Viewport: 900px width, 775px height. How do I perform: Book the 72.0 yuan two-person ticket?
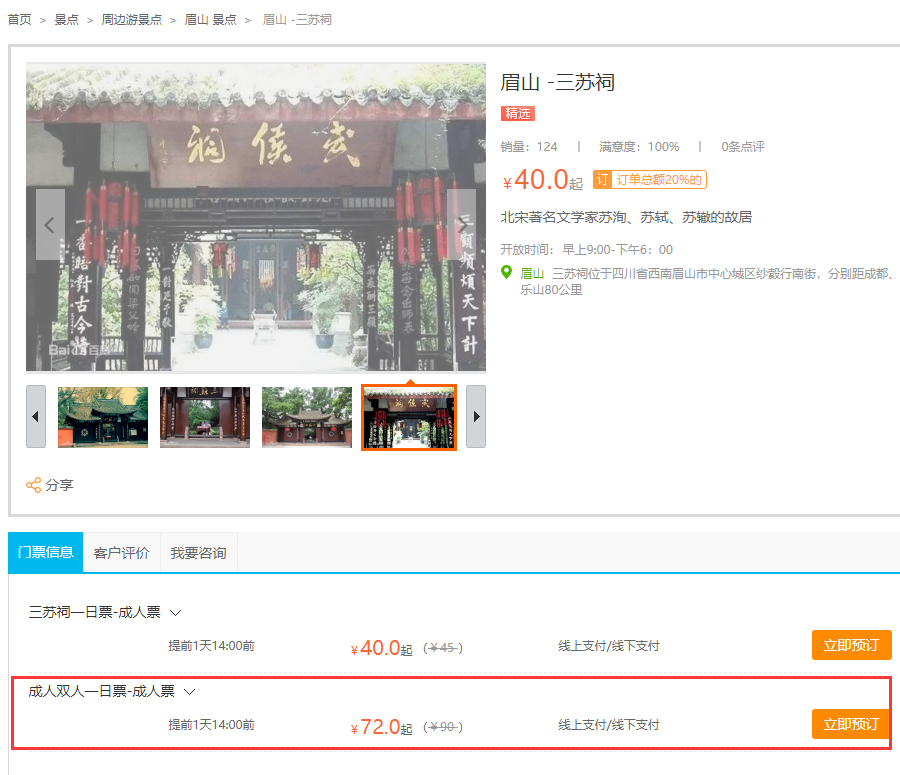pos(850,725)
